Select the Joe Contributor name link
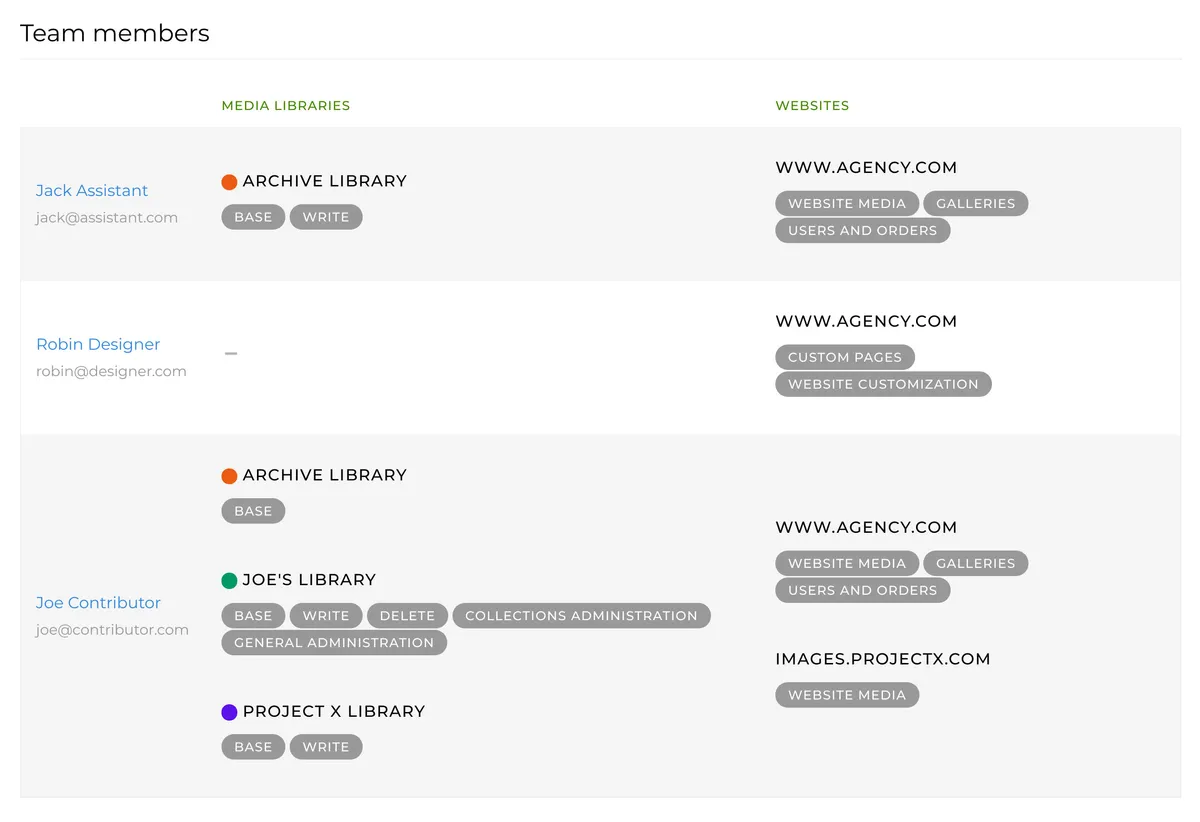The height and width of the screenshot is (822, 1200). [x=98, y=603]
